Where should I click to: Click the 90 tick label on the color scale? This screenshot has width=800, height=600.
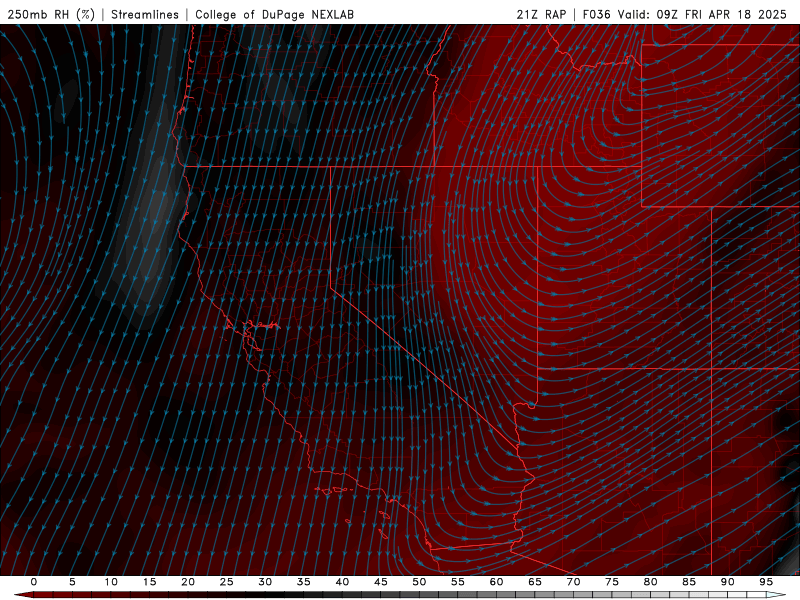pos(727,582)
